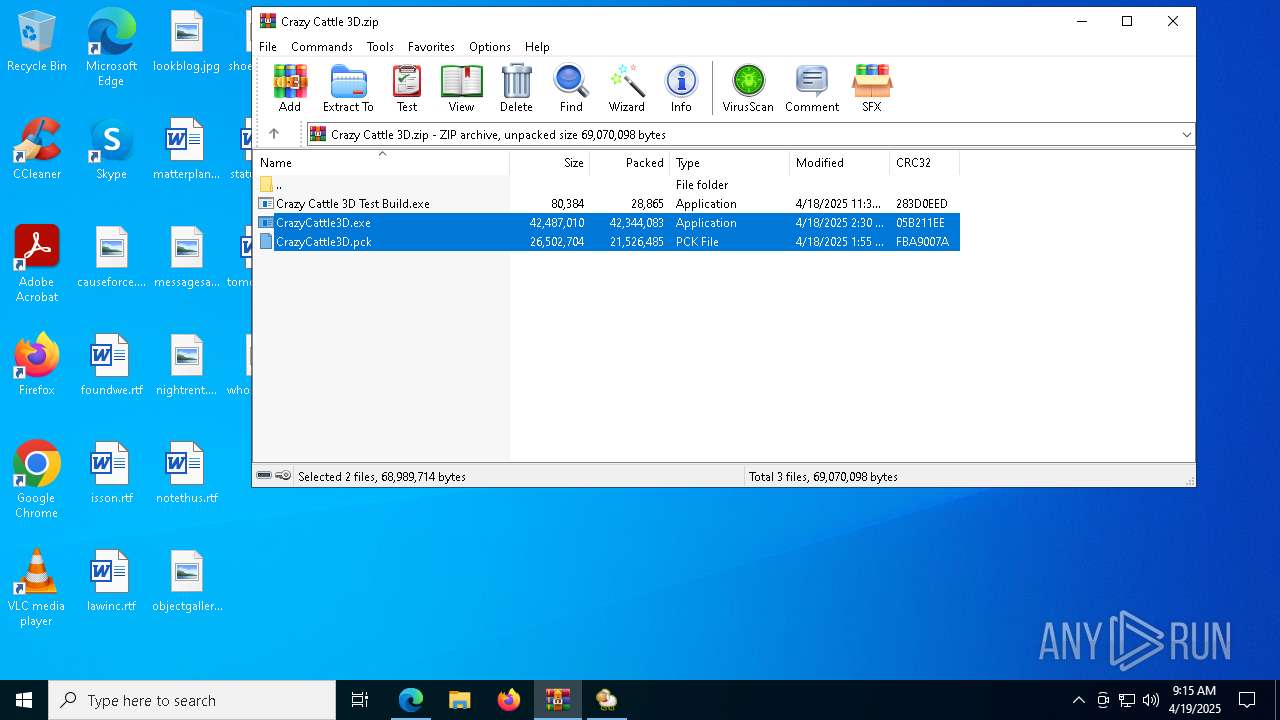Expand the archive path dropdown

tap(1186, 135)
